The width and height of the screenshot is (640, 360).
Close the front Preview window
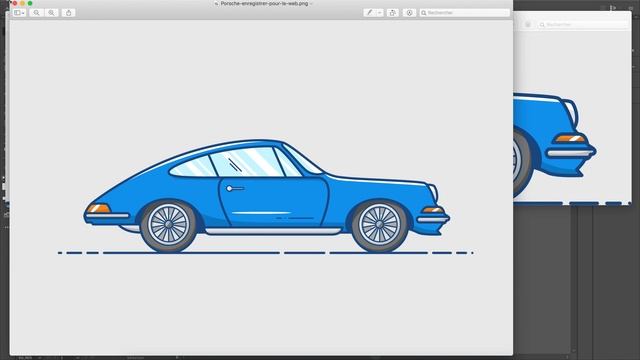pyautogui.click(x=15, y=3)
